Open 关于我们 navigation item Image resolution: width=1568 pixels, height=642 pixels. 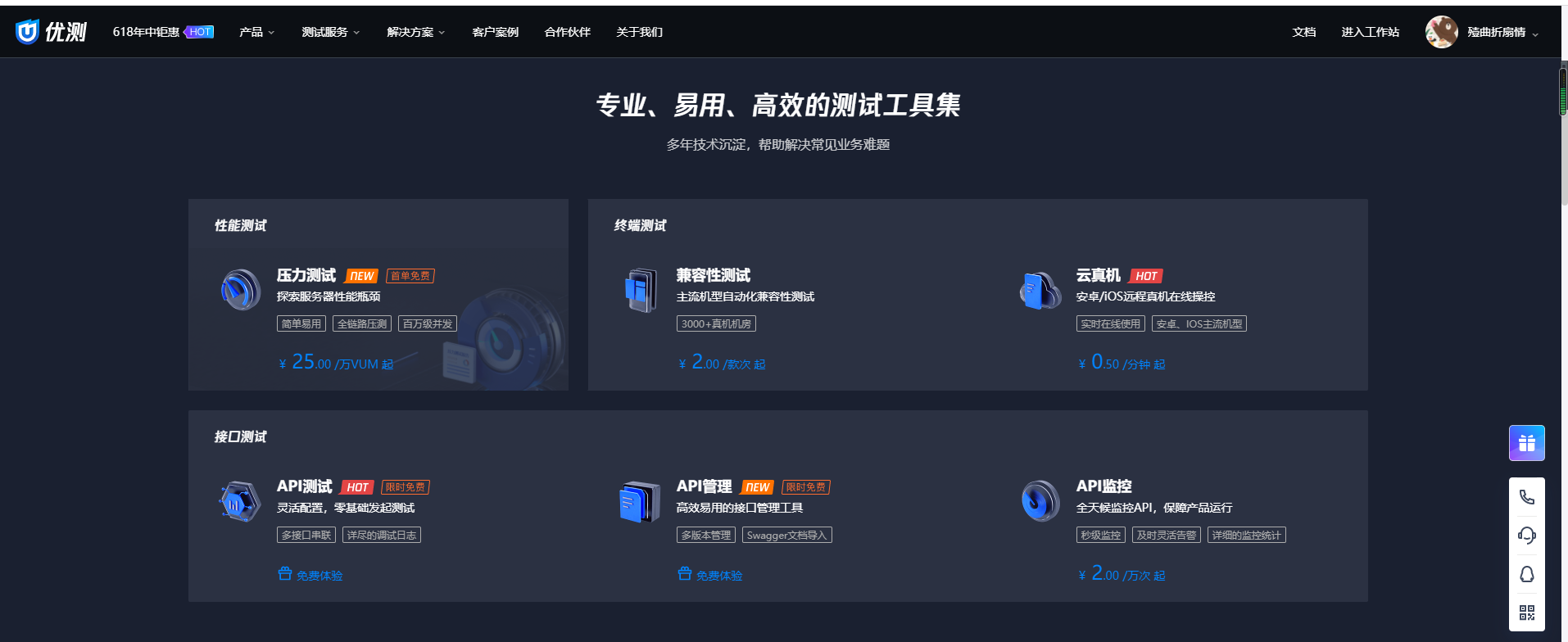(x=640, y=32)
